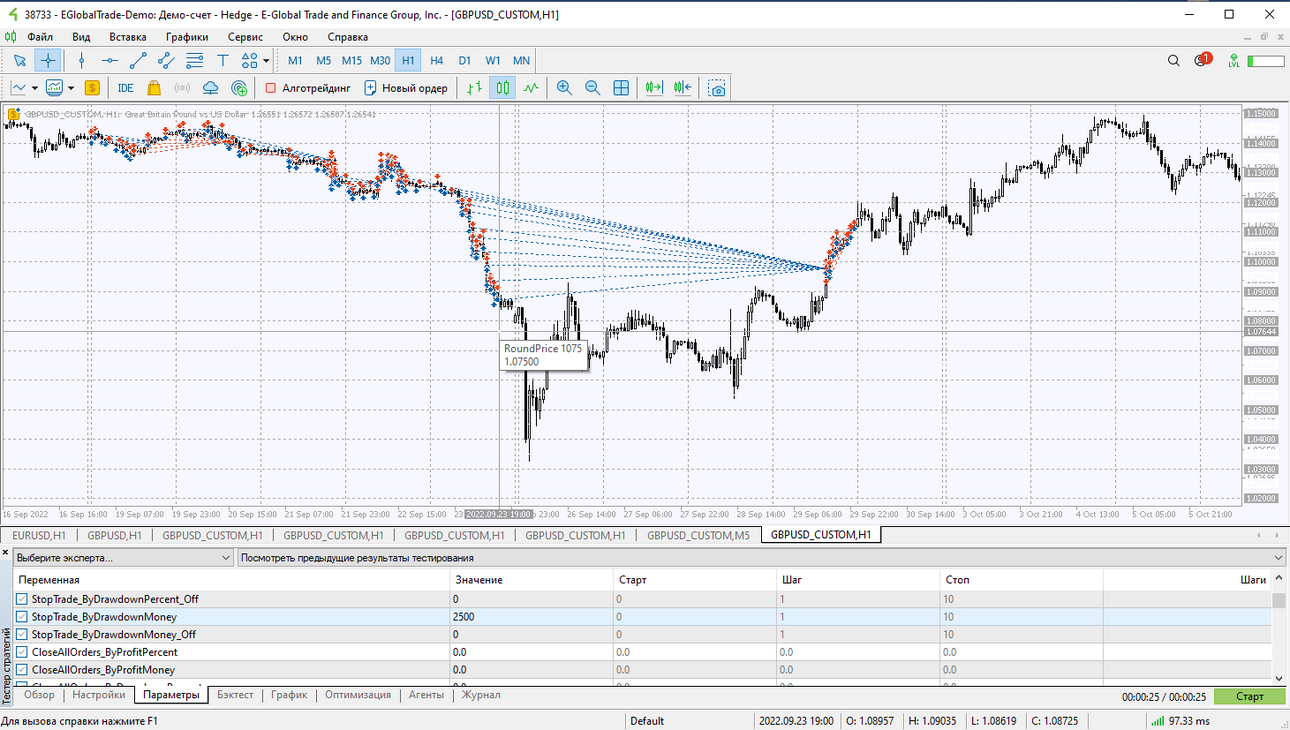Click the yellow dollar trading icon
1290x730 pixels.
click(92, 88)
